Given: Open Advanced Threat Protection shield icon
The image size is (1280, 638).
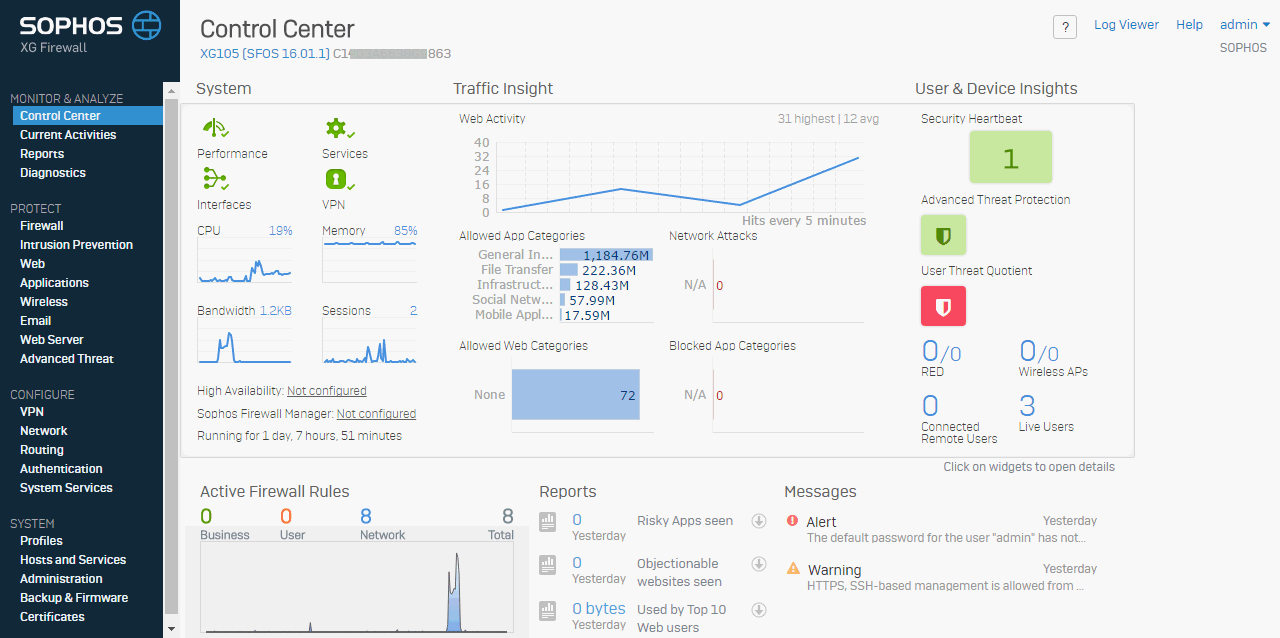Looking at the screenshot, I should click(x=943, y=236).
